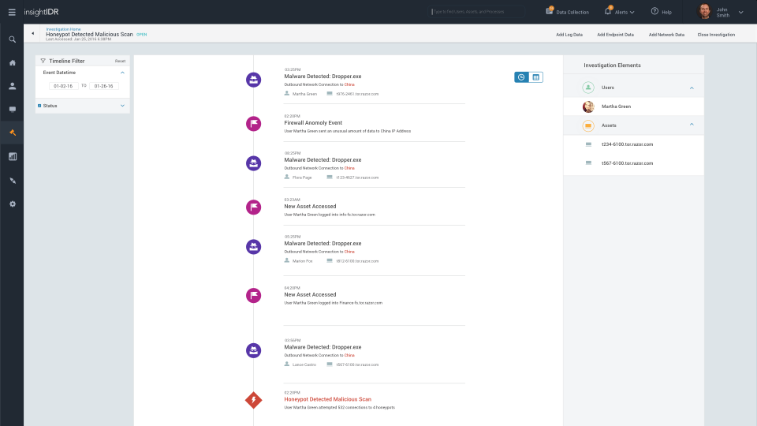Go to Home via the sidebar house icon
This screenshot has height=426, width=757.
[12, 63]
